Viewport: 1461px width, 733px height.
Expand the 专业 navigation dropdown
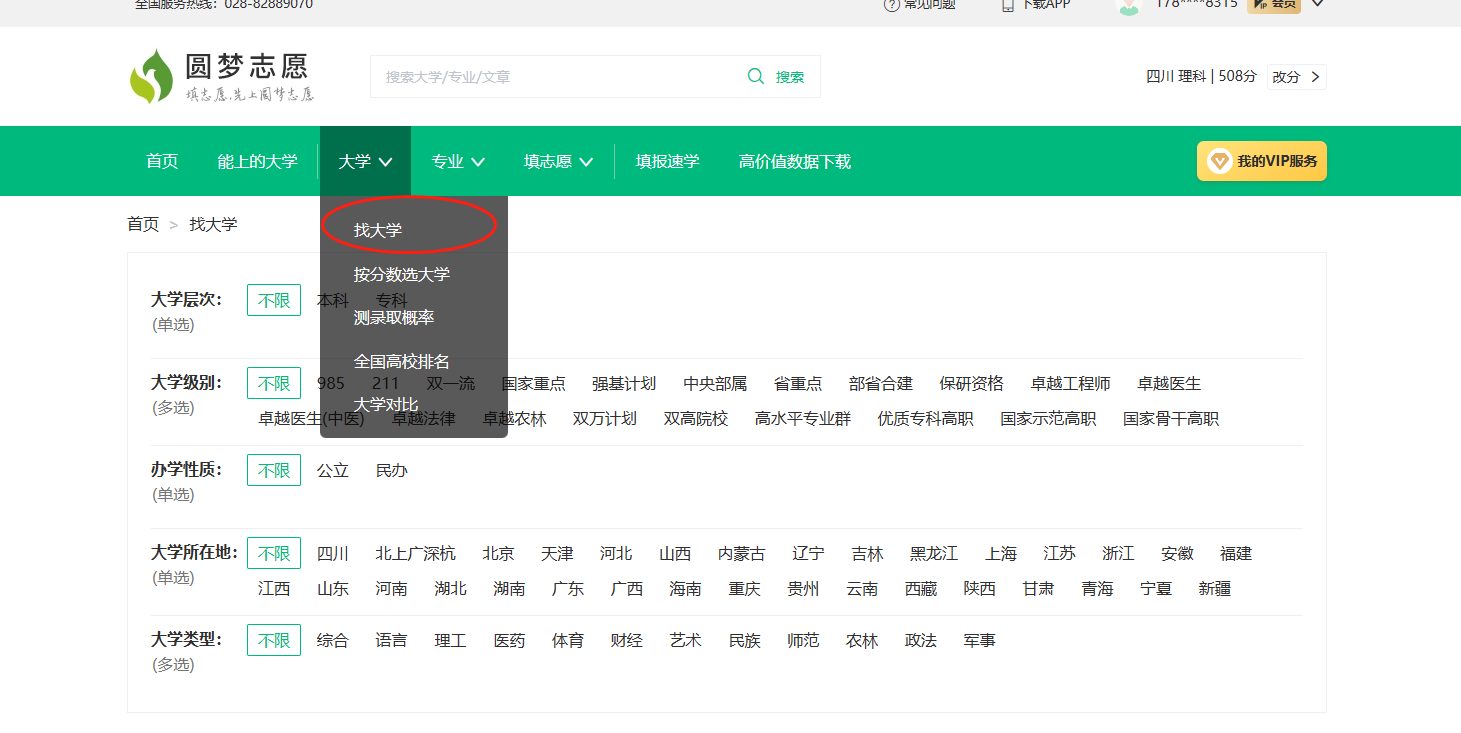coord(458,162)
